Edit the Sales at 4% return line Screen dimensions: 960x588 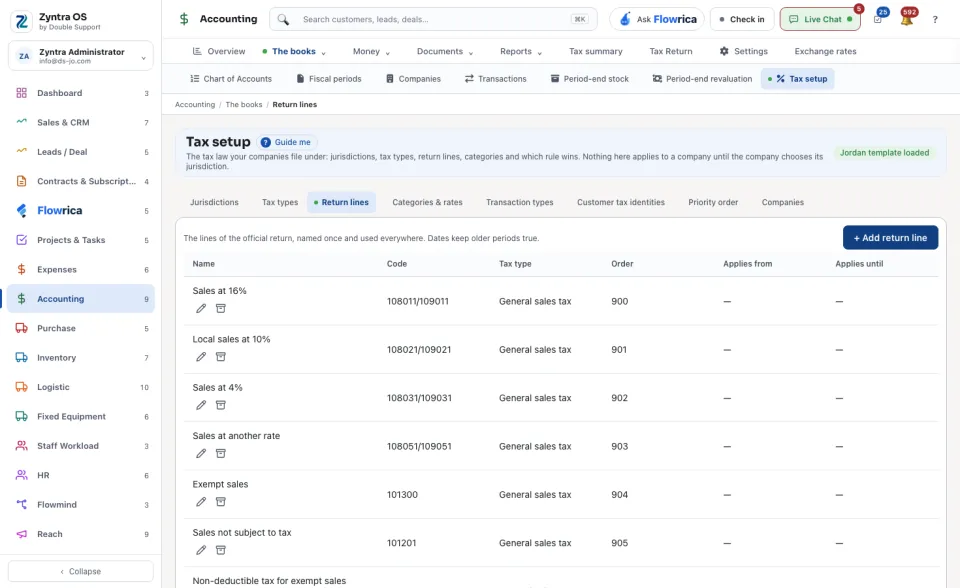(x=201, y=405)
